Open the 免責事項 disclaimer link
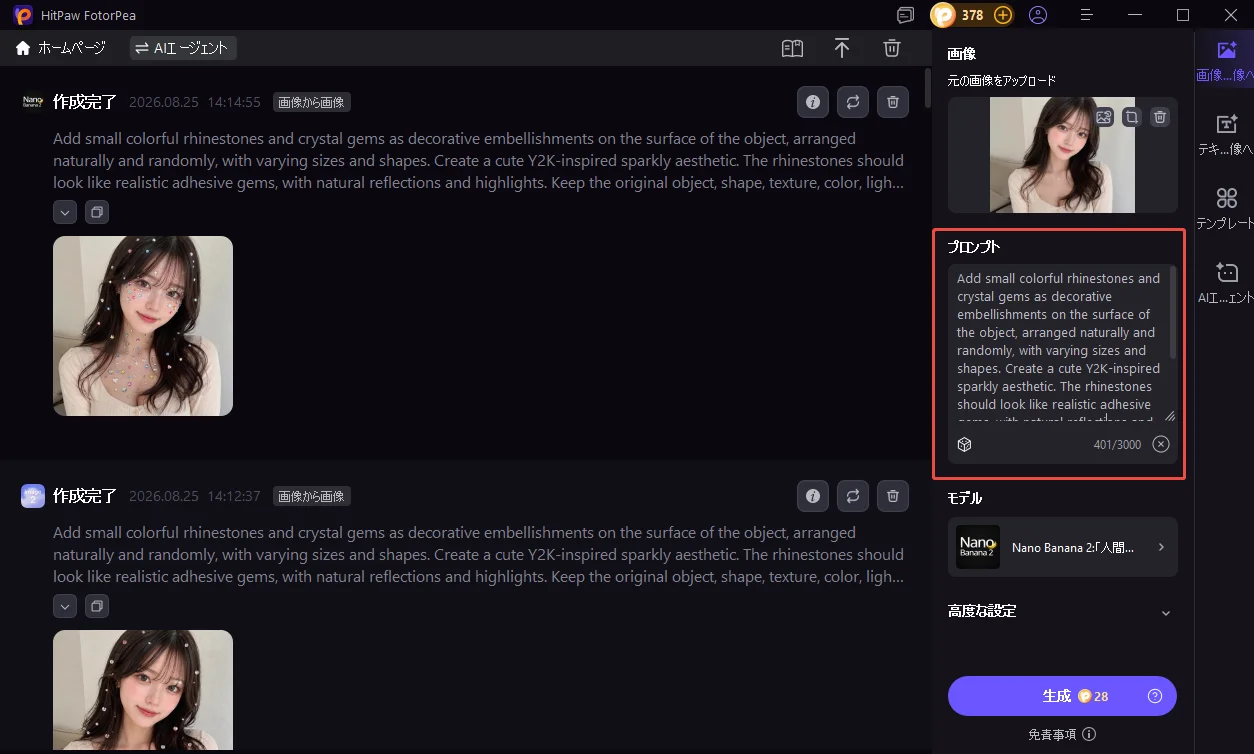Screen dimensions: 1254x754 [1062, 734]
